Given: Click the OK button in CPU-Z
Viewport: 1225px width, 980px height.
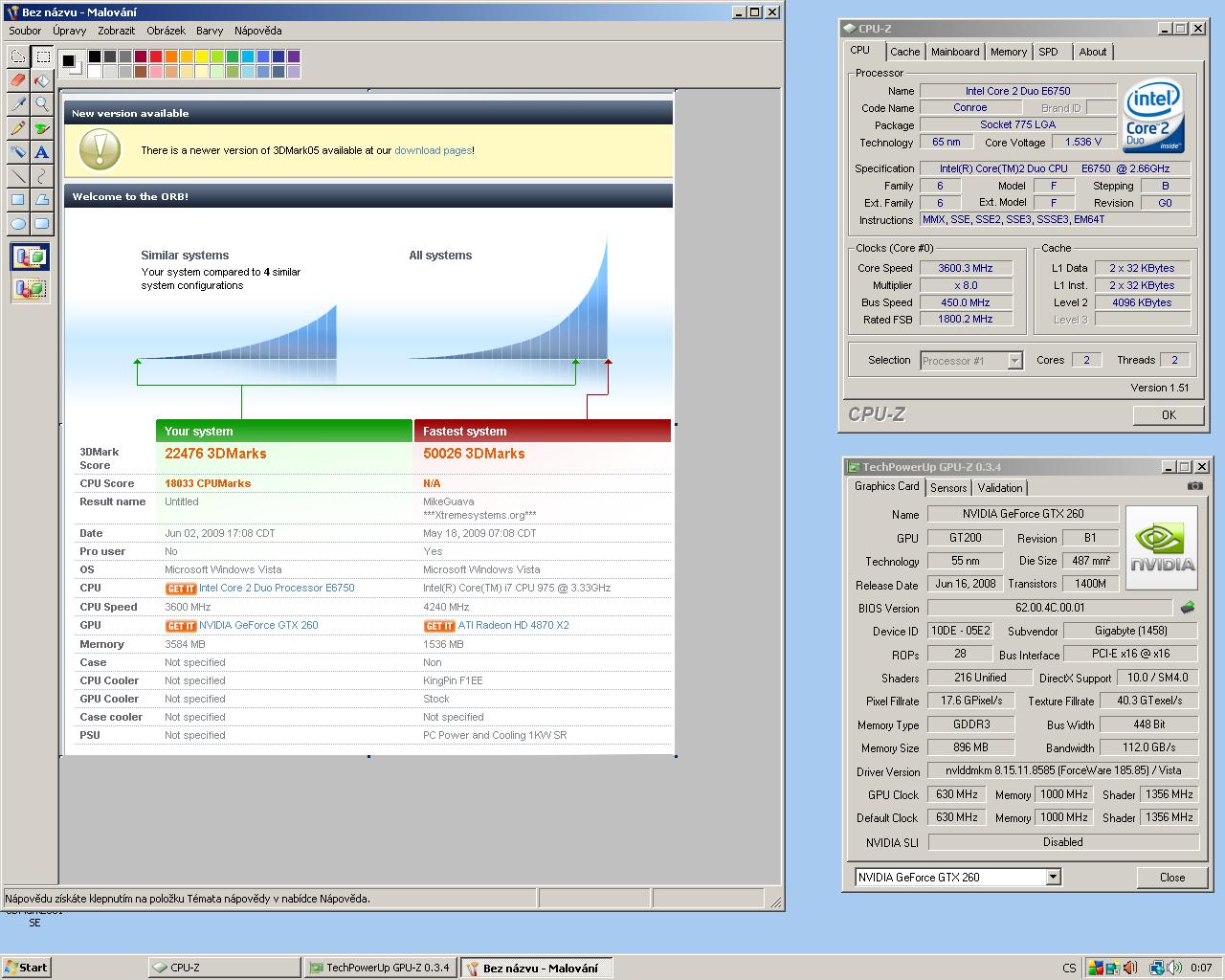Looking at the screenshot, I should click(1169, 415).
